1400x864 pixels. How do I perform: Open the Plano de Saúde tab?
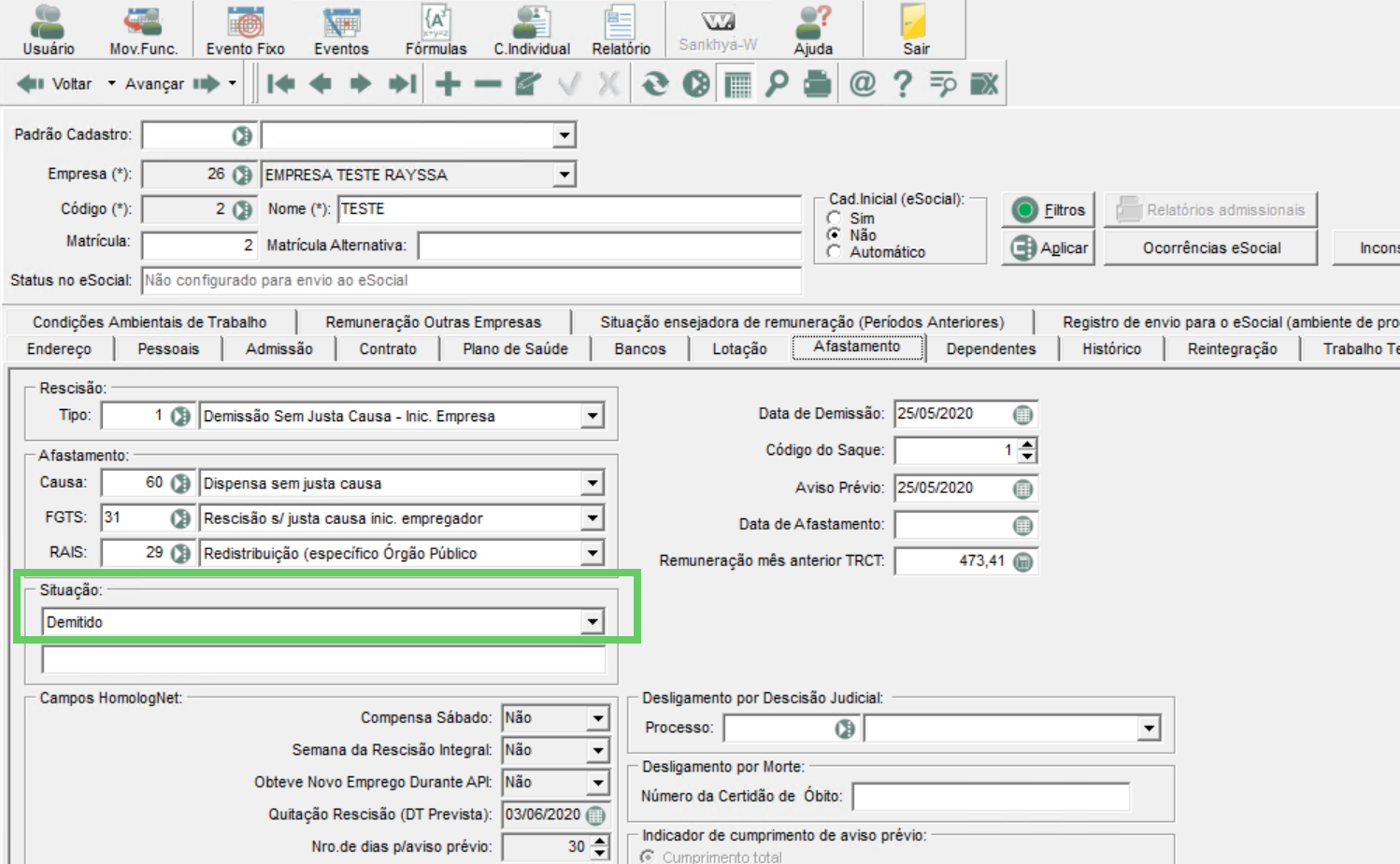point(515,348)
